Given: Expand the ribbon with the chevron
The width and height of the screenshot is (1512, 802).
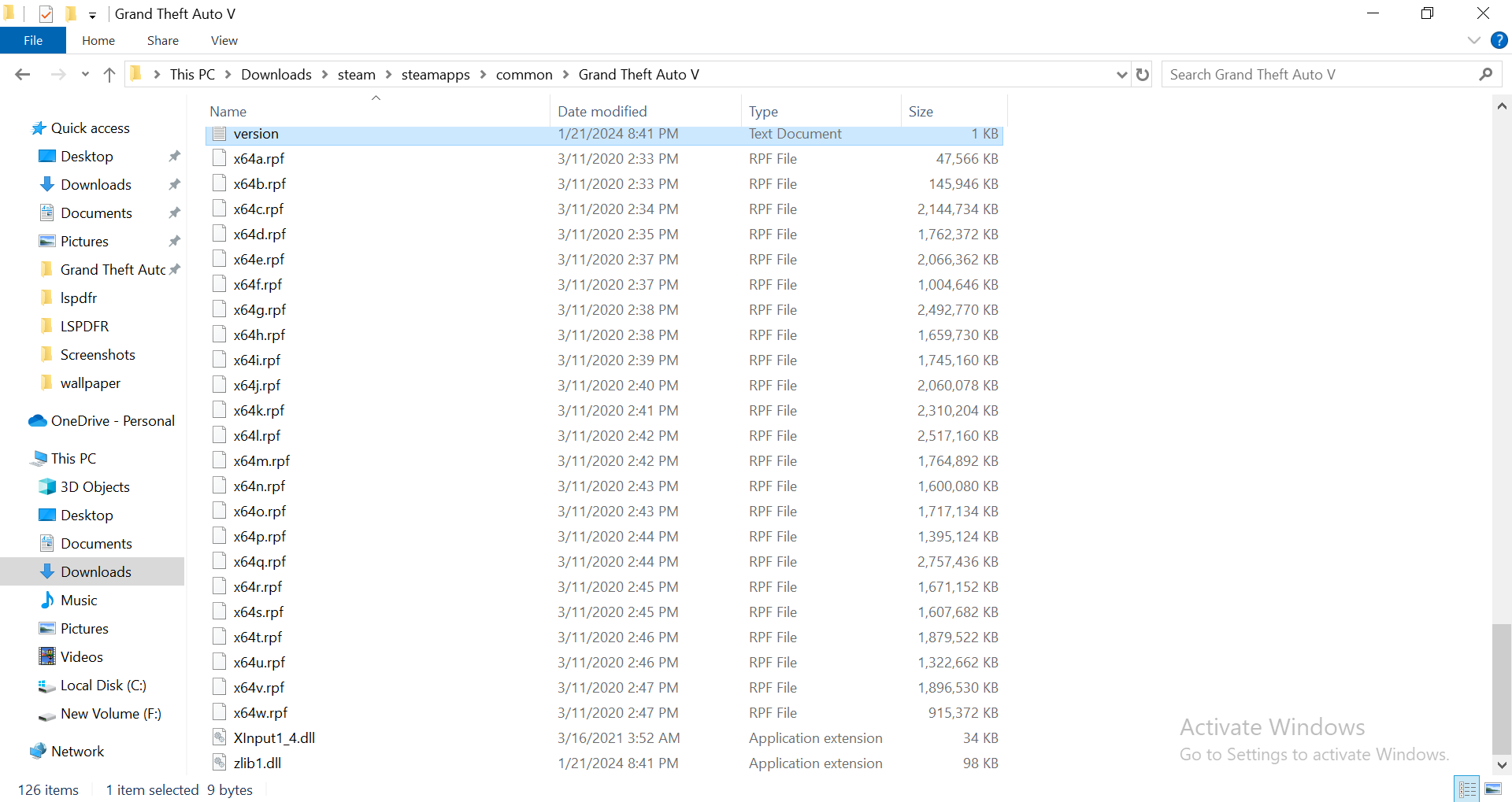Looking at the screenshot, I should click(x=1474, y=40).
